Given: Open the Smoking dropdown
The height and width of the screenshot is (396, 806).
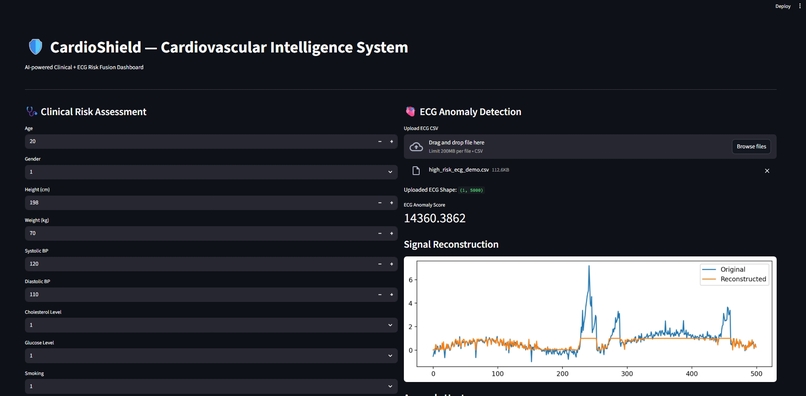Looking at the screenshot, I should (211, 386).
